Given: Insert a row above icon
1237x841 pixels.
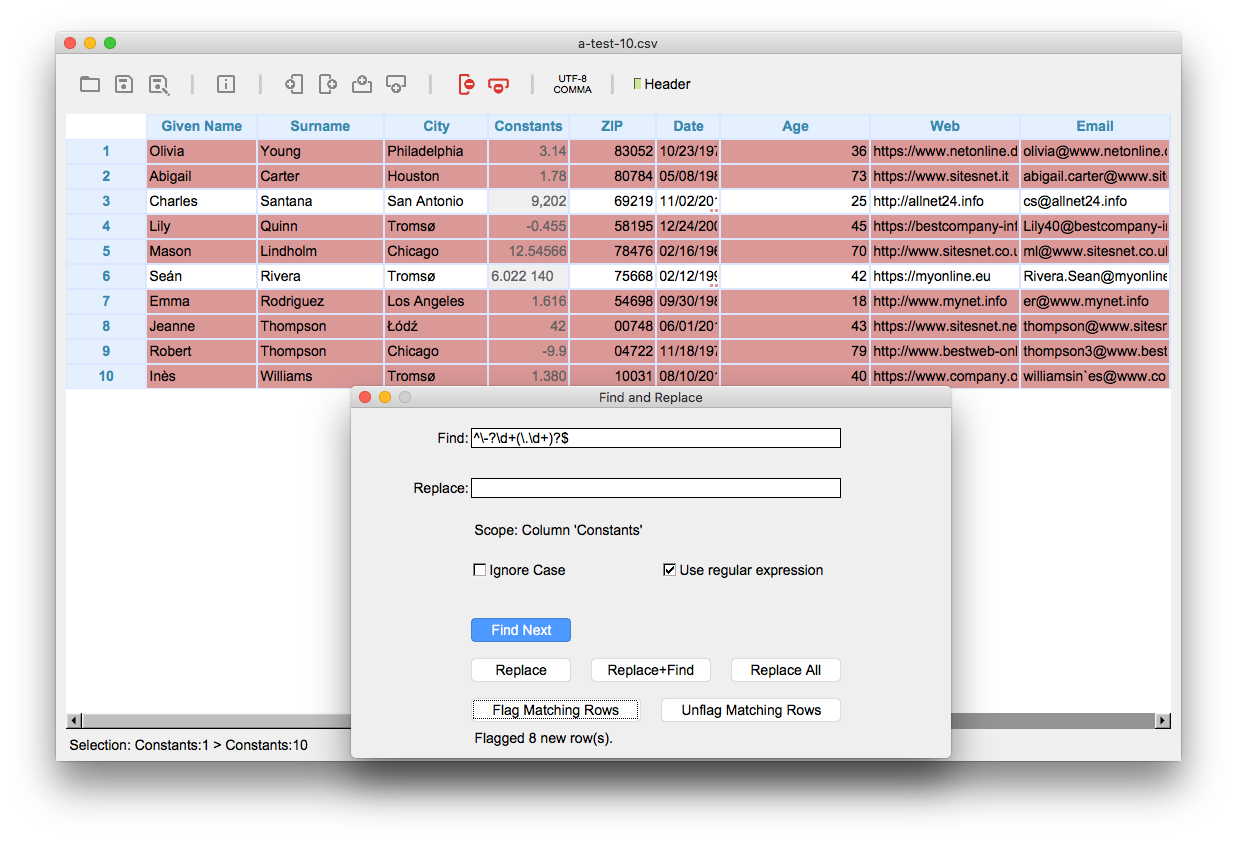Looking at the screenshot, I should click(x=362, y=84).
